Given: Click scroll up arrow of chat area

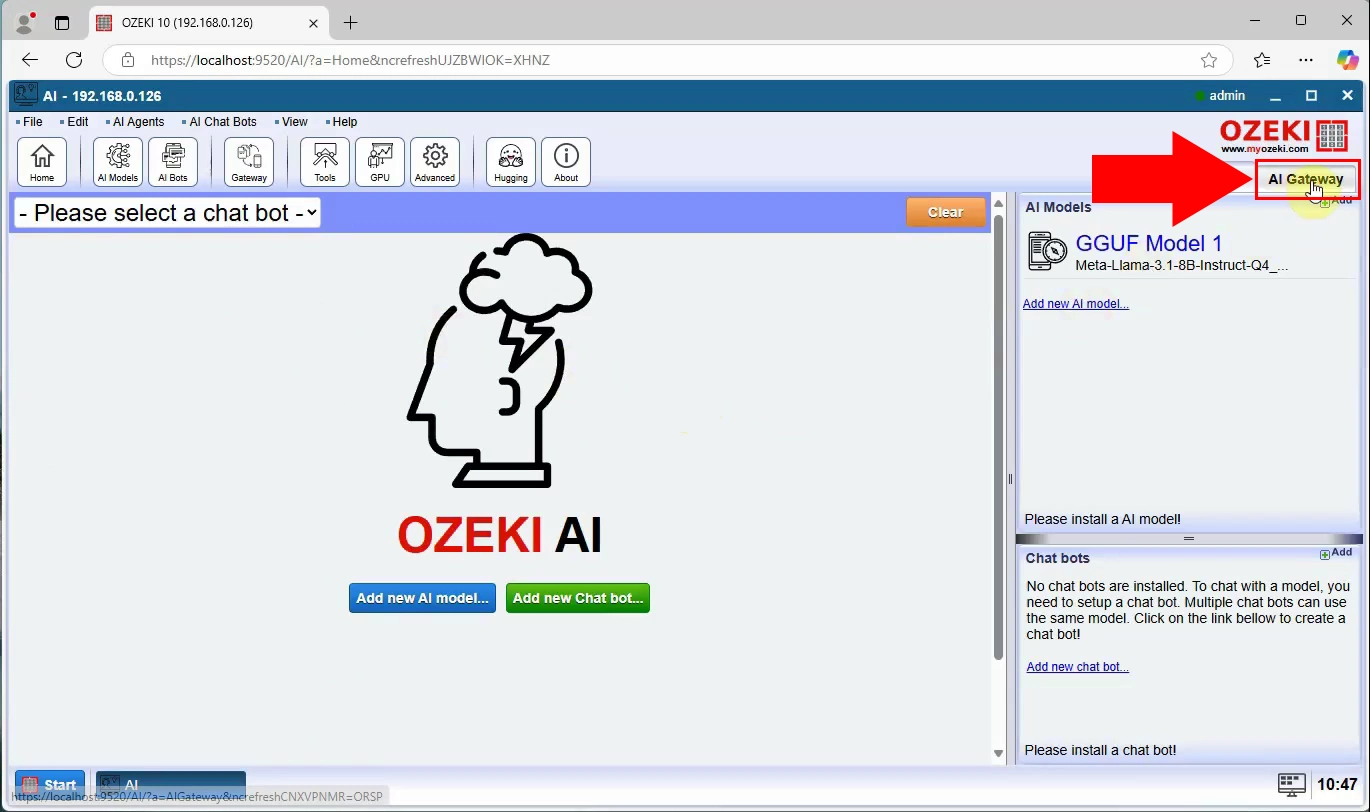Looking at the screenshot, I should (x=998, y=203).
